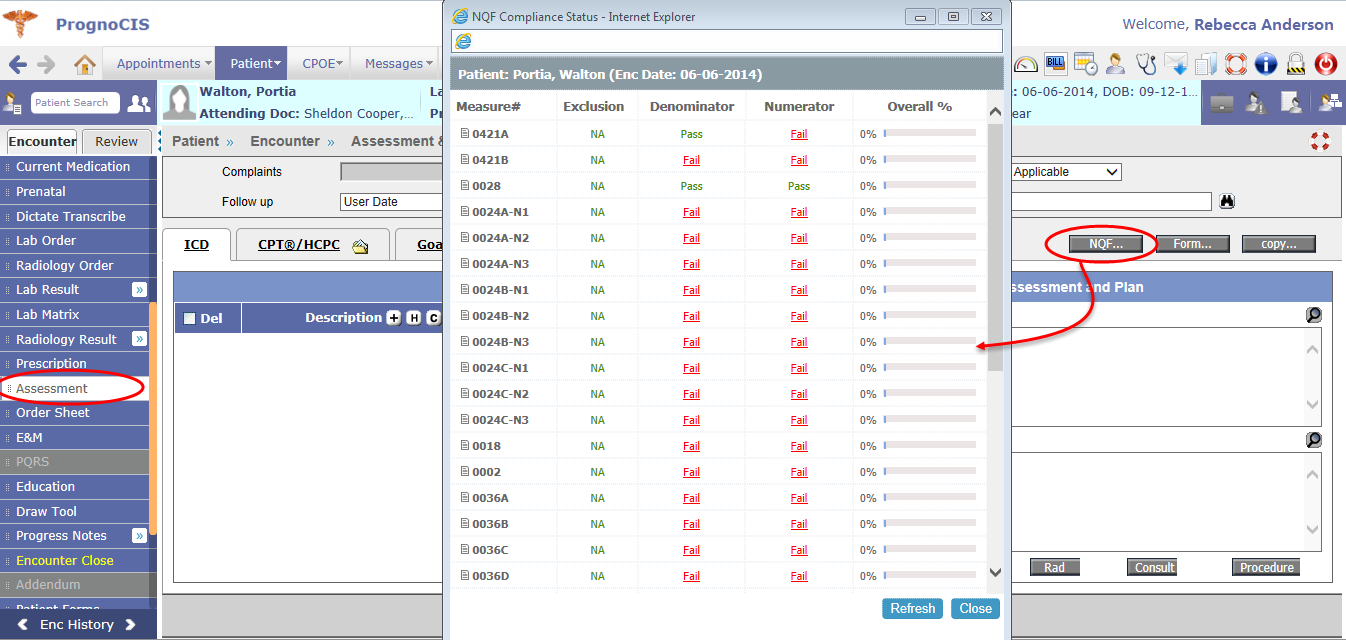Open the dashboard gauge icon

point(1026,64)
